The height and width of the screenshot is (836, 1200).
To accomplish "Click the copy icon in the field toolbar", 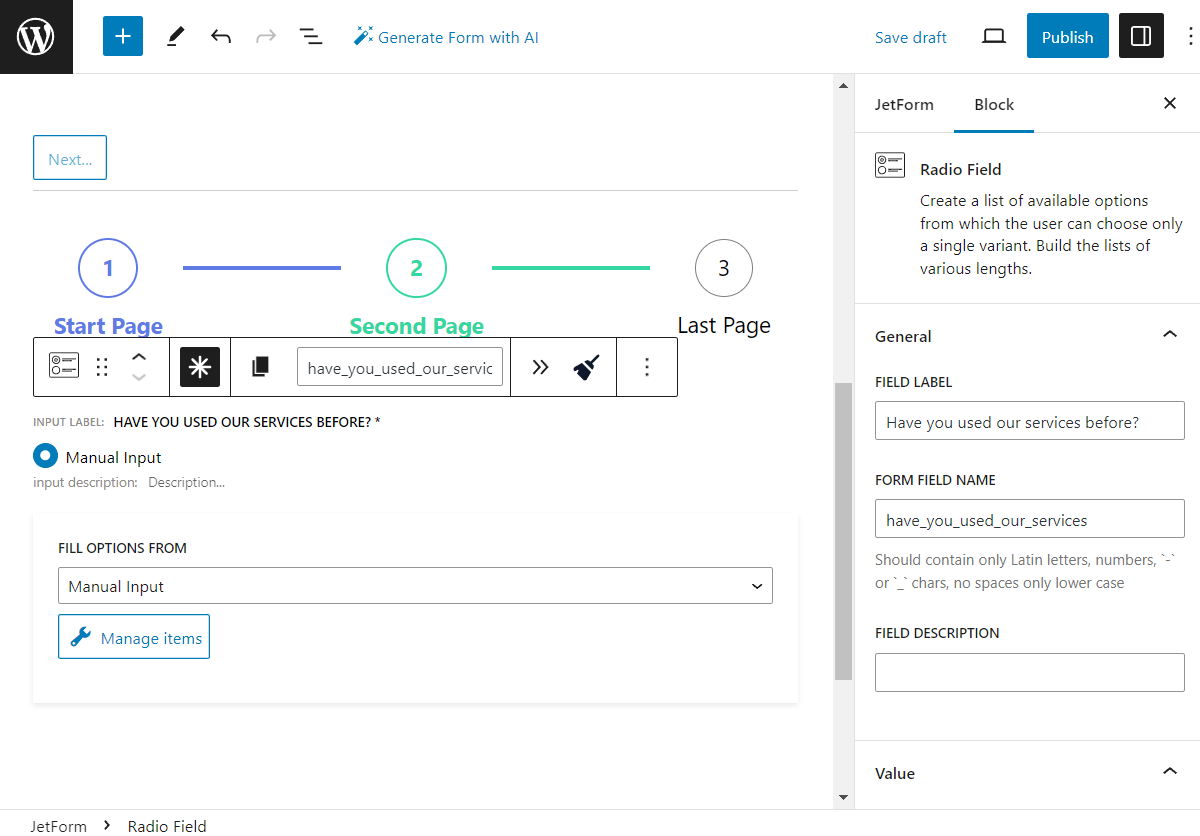I will pyautogui.click(x=261, y=366).
